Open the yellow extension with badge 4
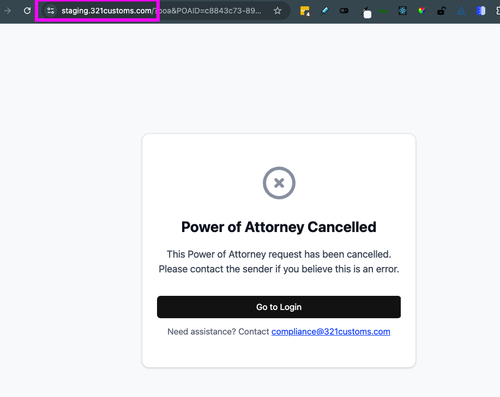 [305, 11]
